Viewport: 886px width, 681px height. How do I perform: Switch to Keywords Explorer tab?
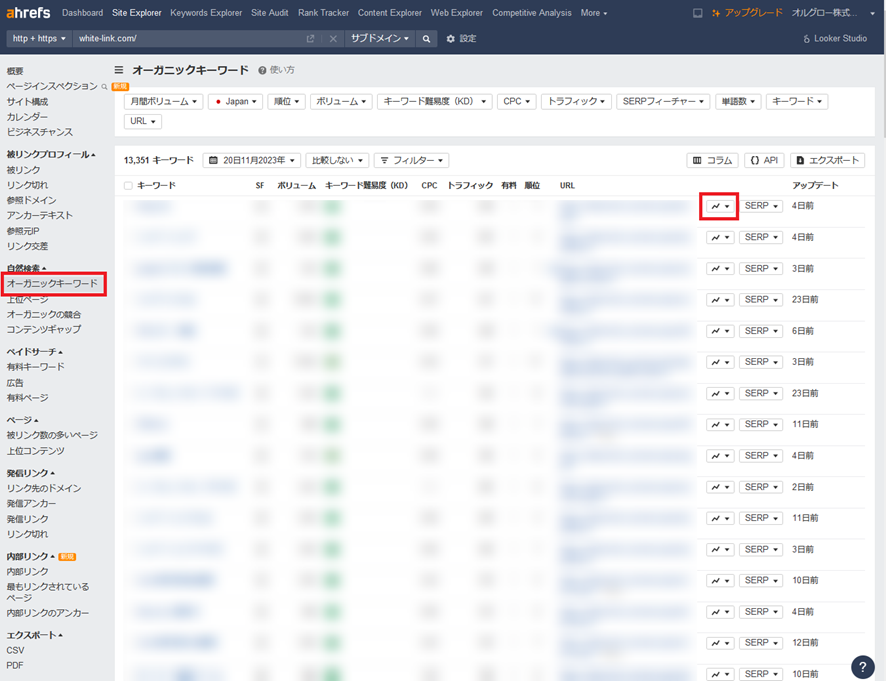pyautogui.click(x=206, y=13)
